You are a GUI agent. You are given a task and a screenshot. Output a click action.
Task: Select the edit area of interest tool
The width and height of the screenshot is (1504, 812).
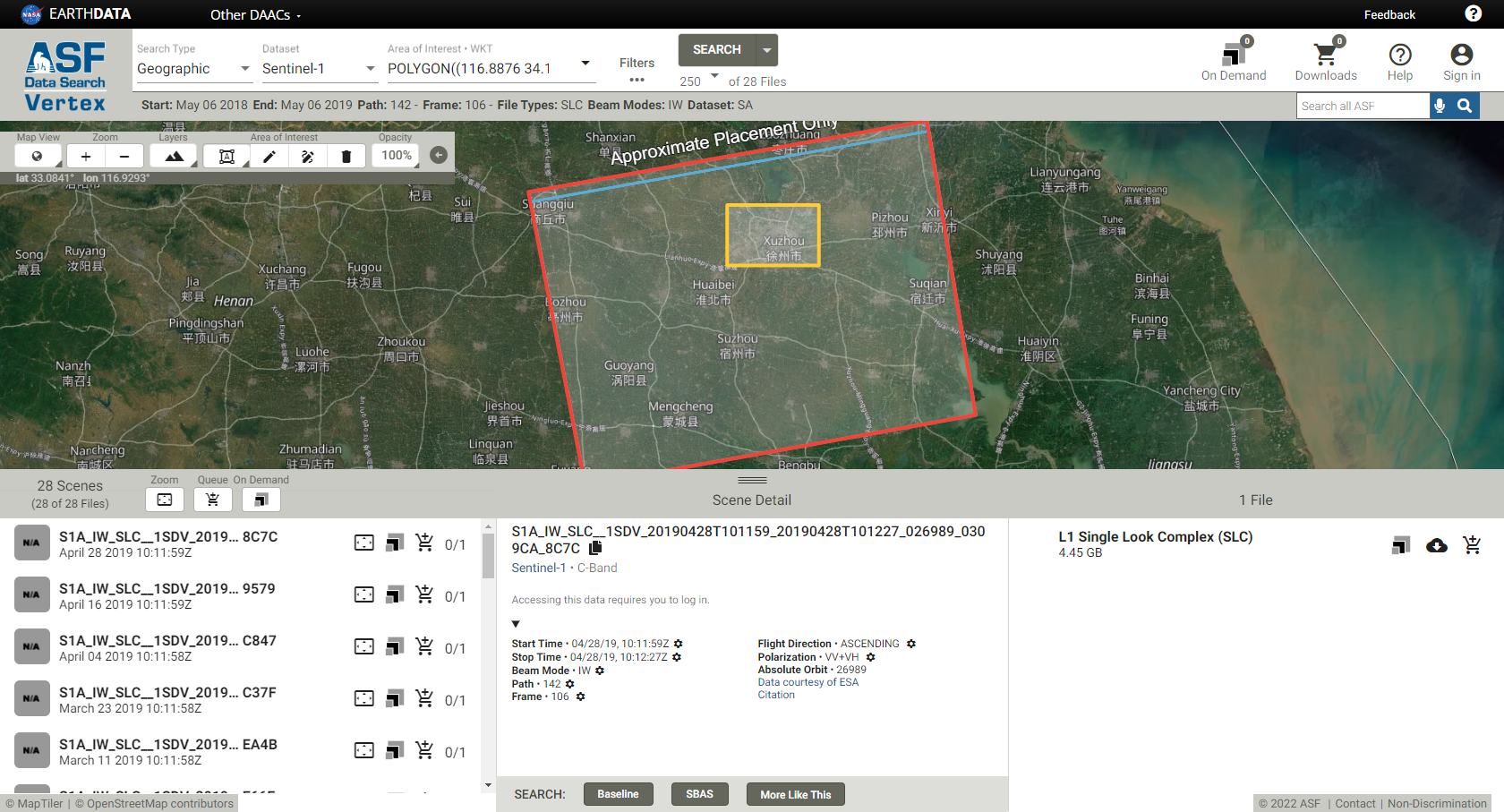tap(308, 157)
